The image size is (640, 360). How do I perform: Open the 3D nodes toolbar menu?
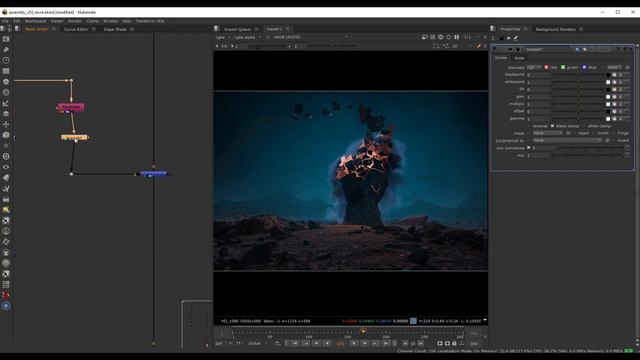[x=6, y=135]
